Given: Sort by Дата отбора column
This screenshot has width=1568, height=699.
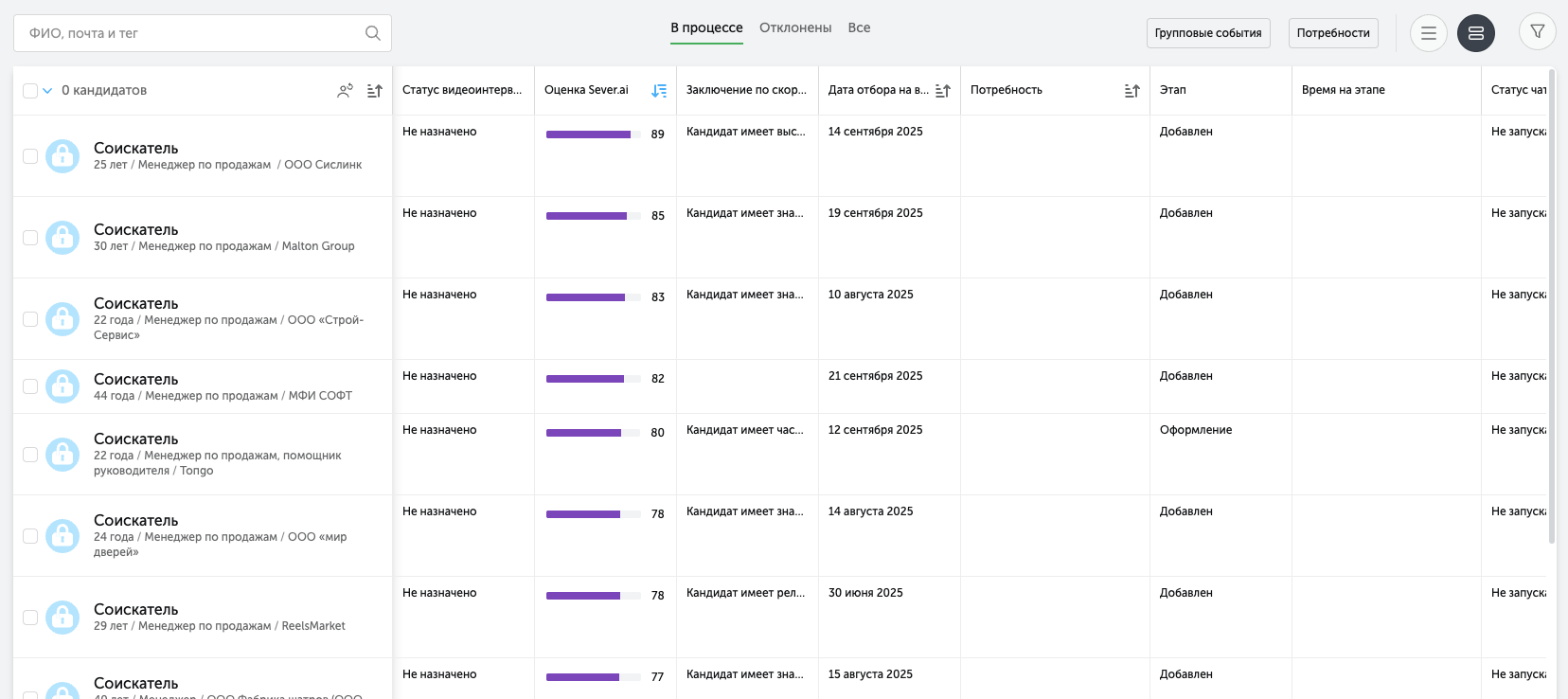Looking at the screenshot, I should coord(942,91).
